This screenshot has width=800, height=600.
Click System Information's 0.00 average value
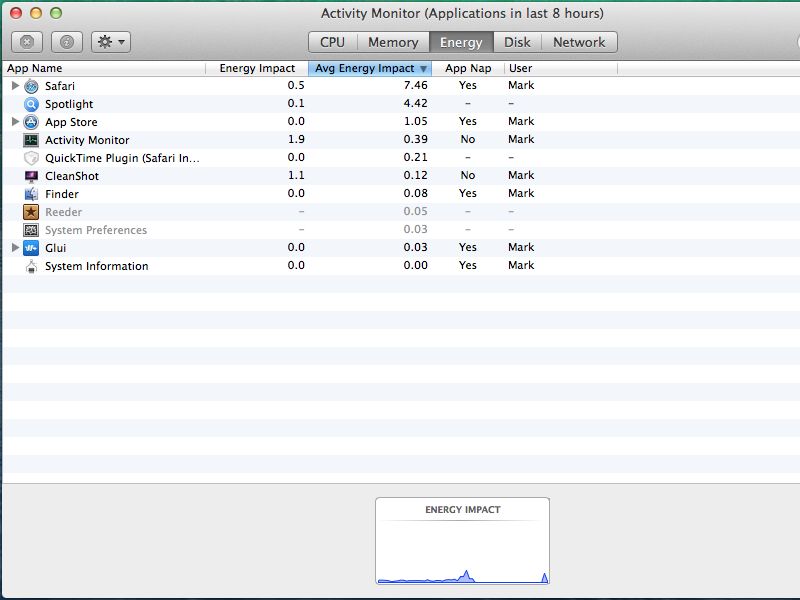[415, 265]
